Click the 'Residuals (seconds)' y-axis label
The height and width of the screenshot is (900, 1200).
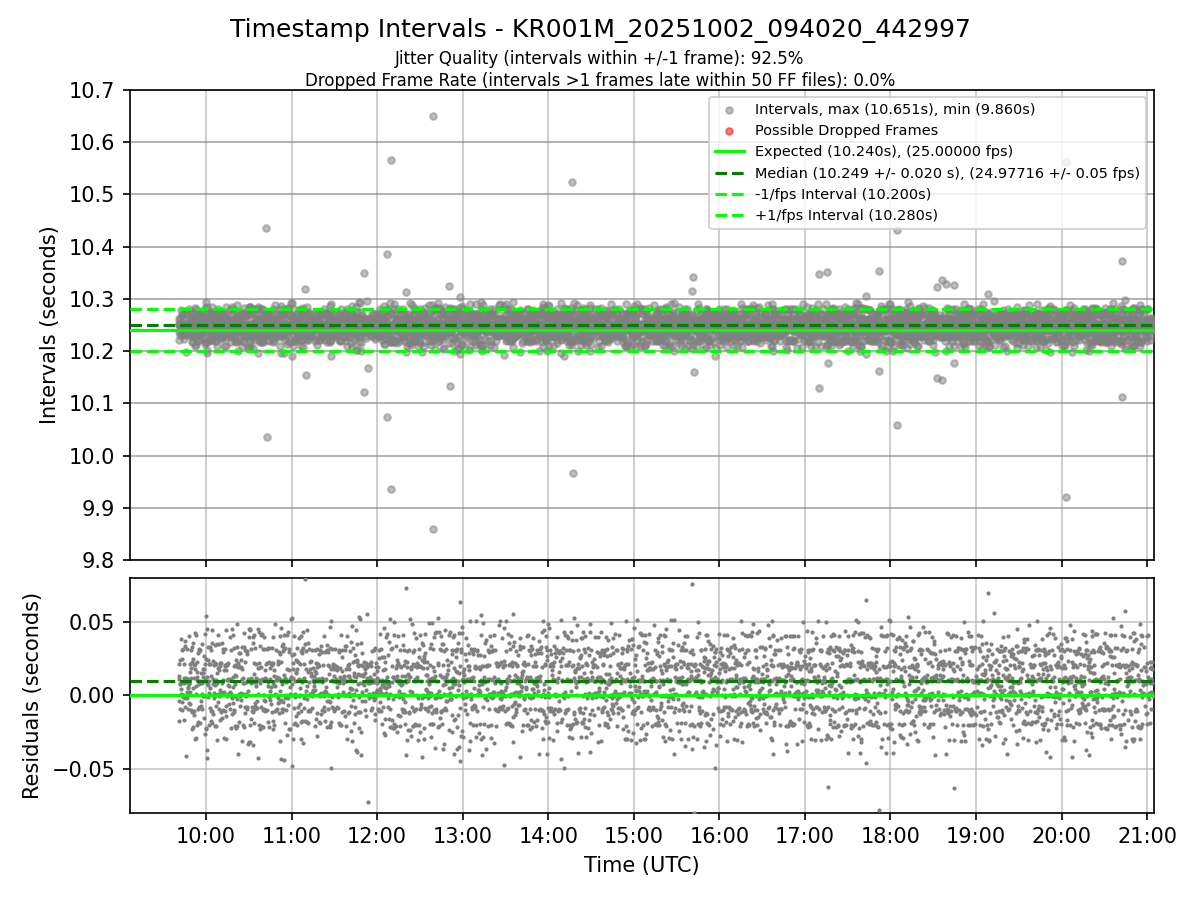[31, 696]
